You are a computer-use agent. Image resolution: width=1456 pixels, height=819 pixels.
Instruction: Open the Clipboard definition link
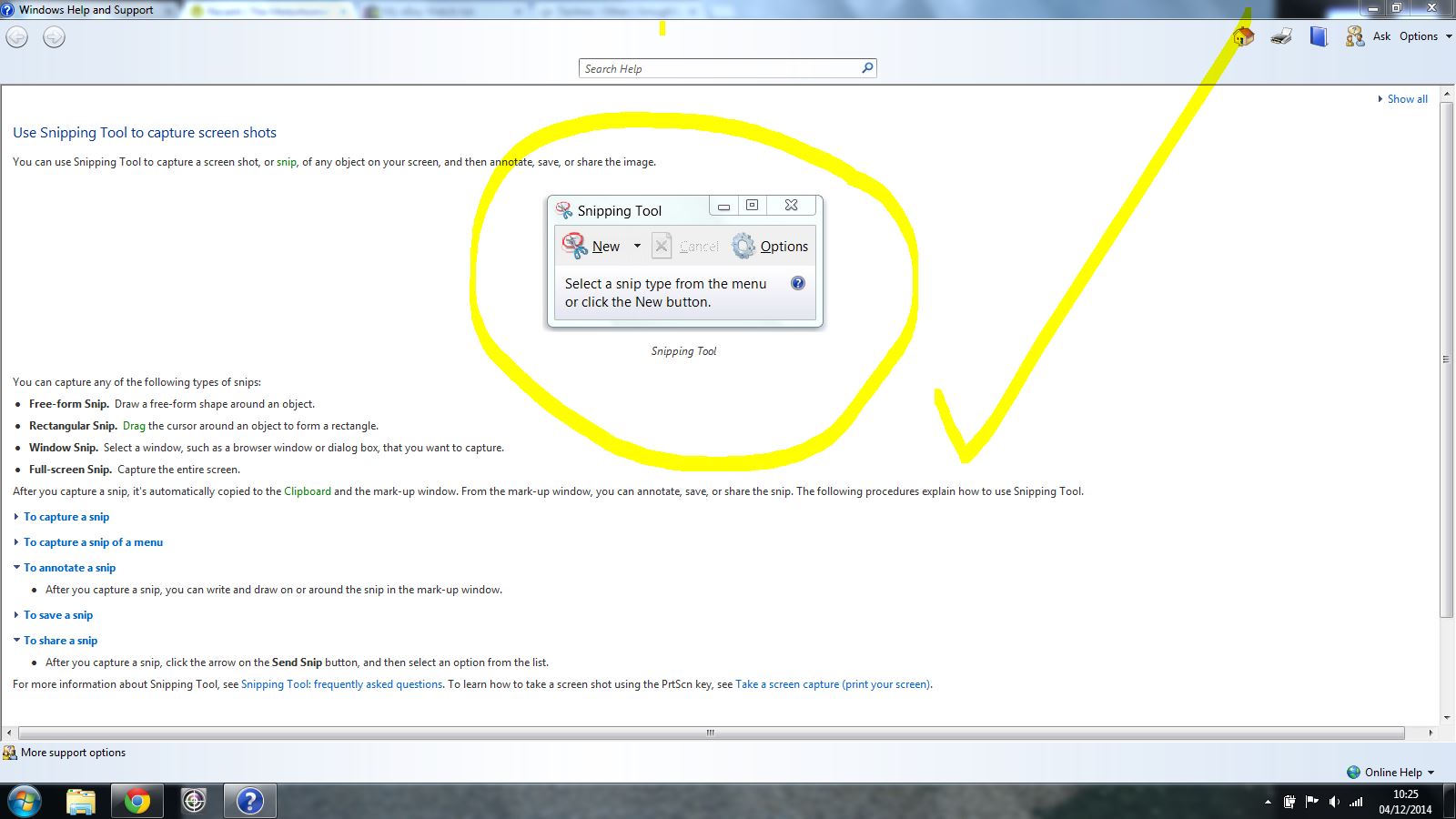(x=308, y=491)
